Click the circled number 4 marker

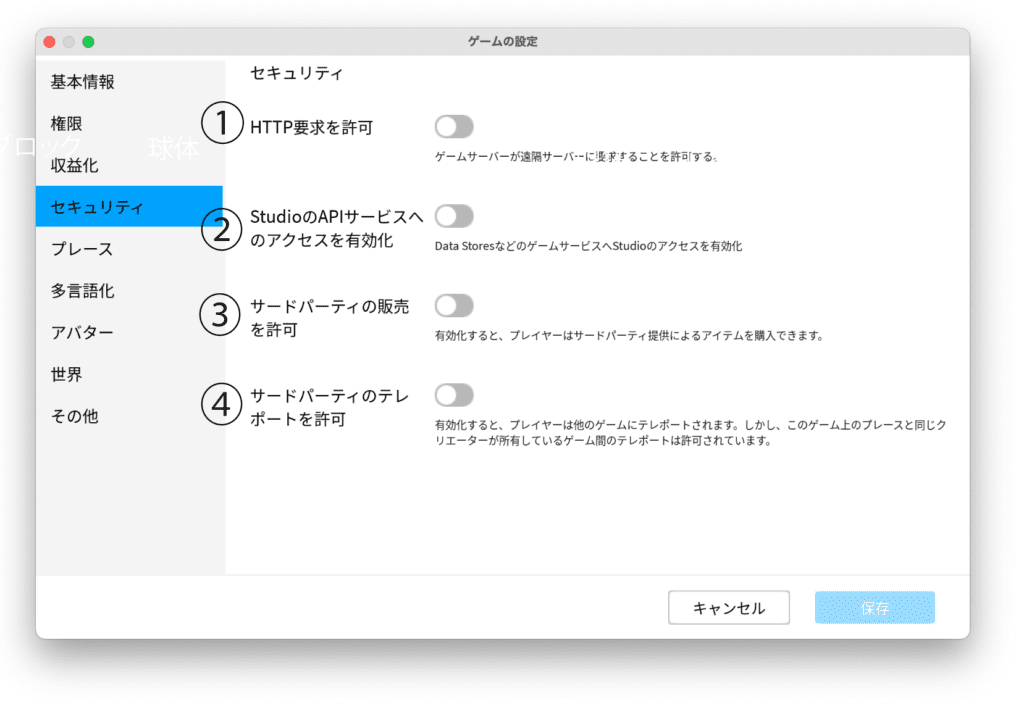pos(222,406)
